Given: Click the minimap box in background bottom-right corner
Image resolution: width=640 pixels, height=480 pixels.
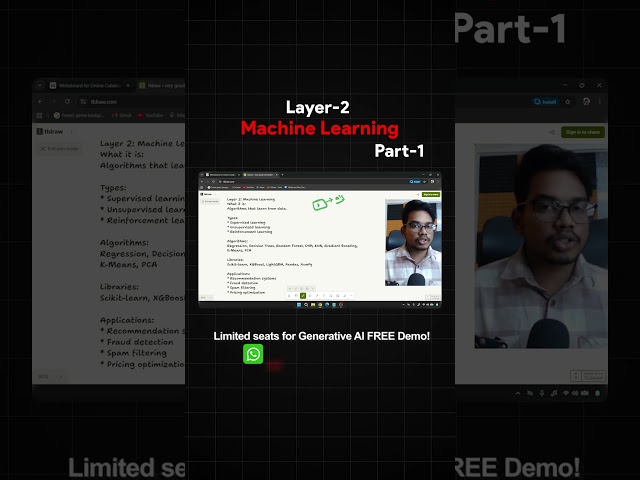Looking at the screenshot, I should pyautogui.click(x=587, y=376).
